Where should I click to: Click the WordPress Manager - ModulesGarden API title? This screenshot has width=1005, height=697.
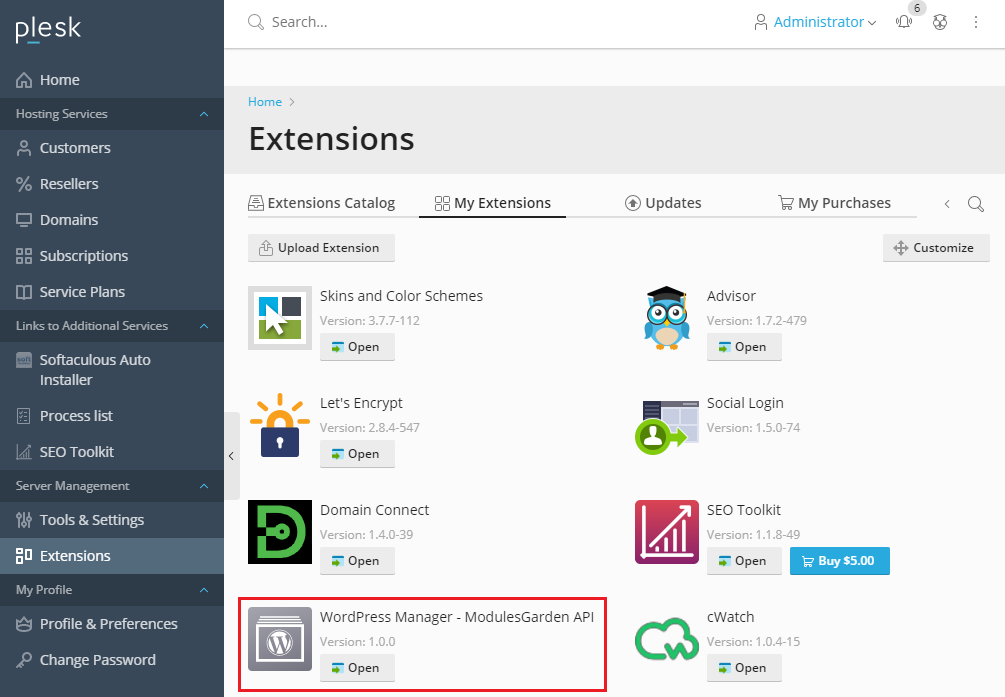(x=457, y=617)
